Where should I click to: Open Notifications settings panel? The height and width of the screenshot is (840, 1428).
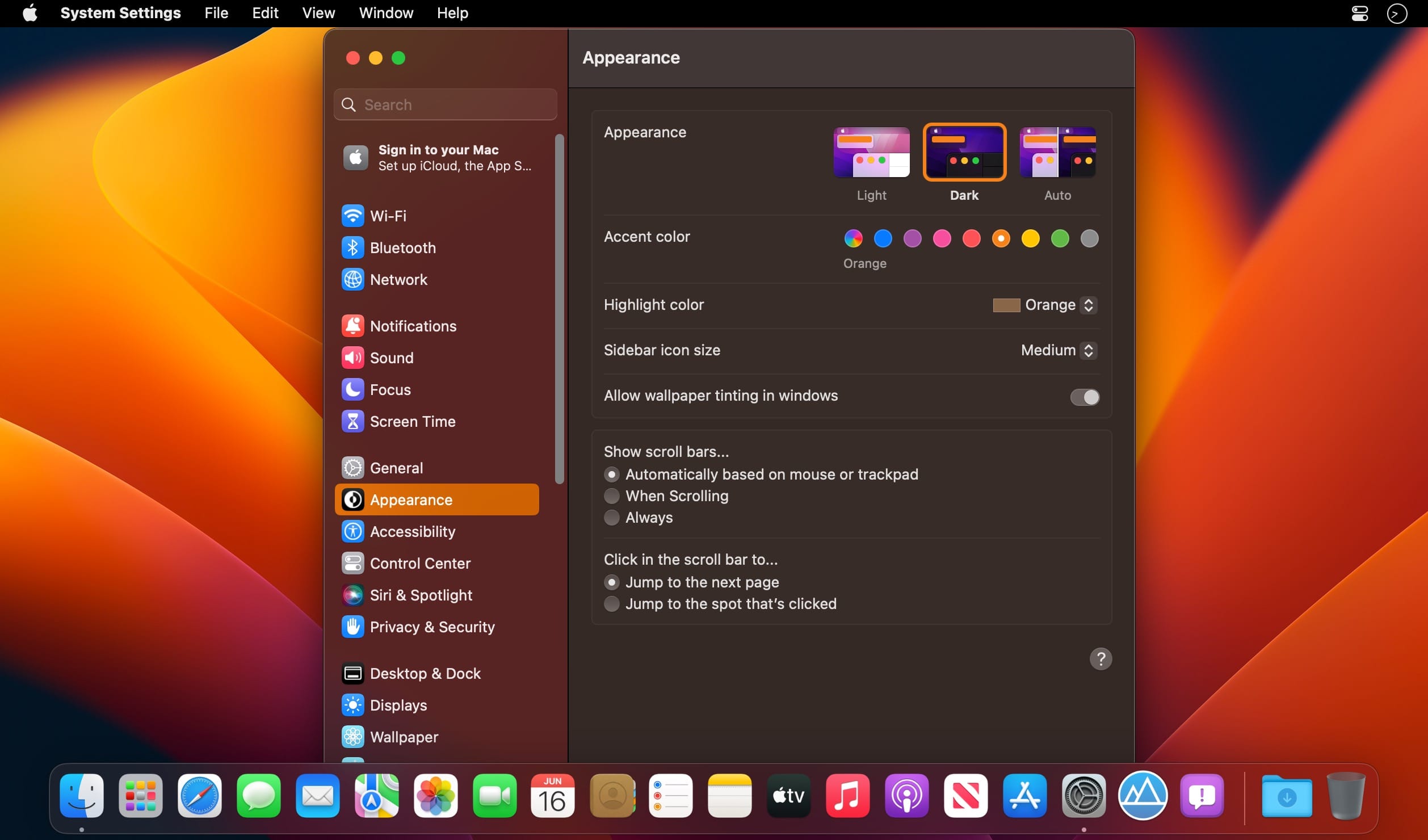413,326
